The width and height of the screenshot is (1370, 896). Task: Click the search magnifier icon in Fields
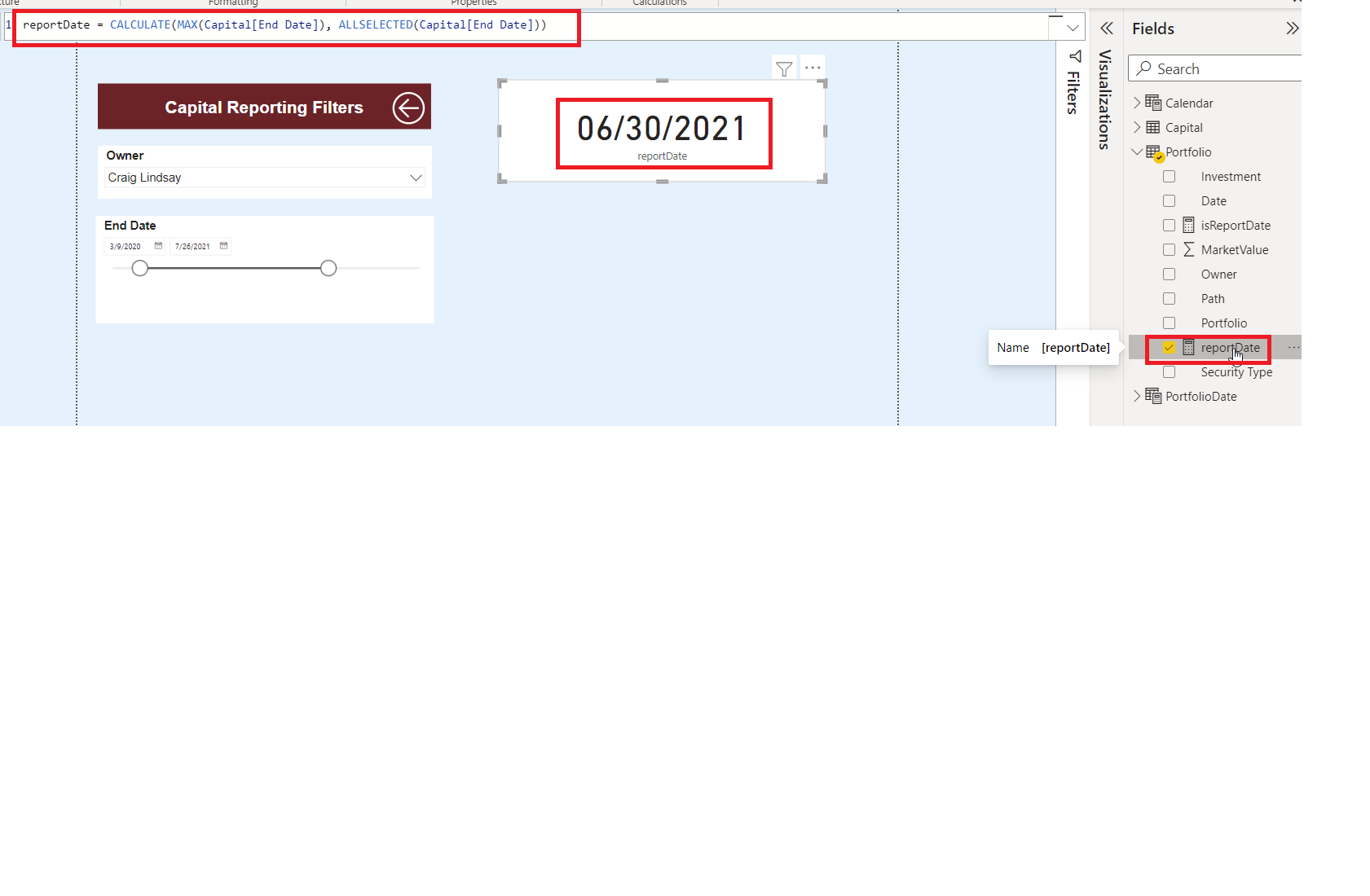click(1144, 68)
